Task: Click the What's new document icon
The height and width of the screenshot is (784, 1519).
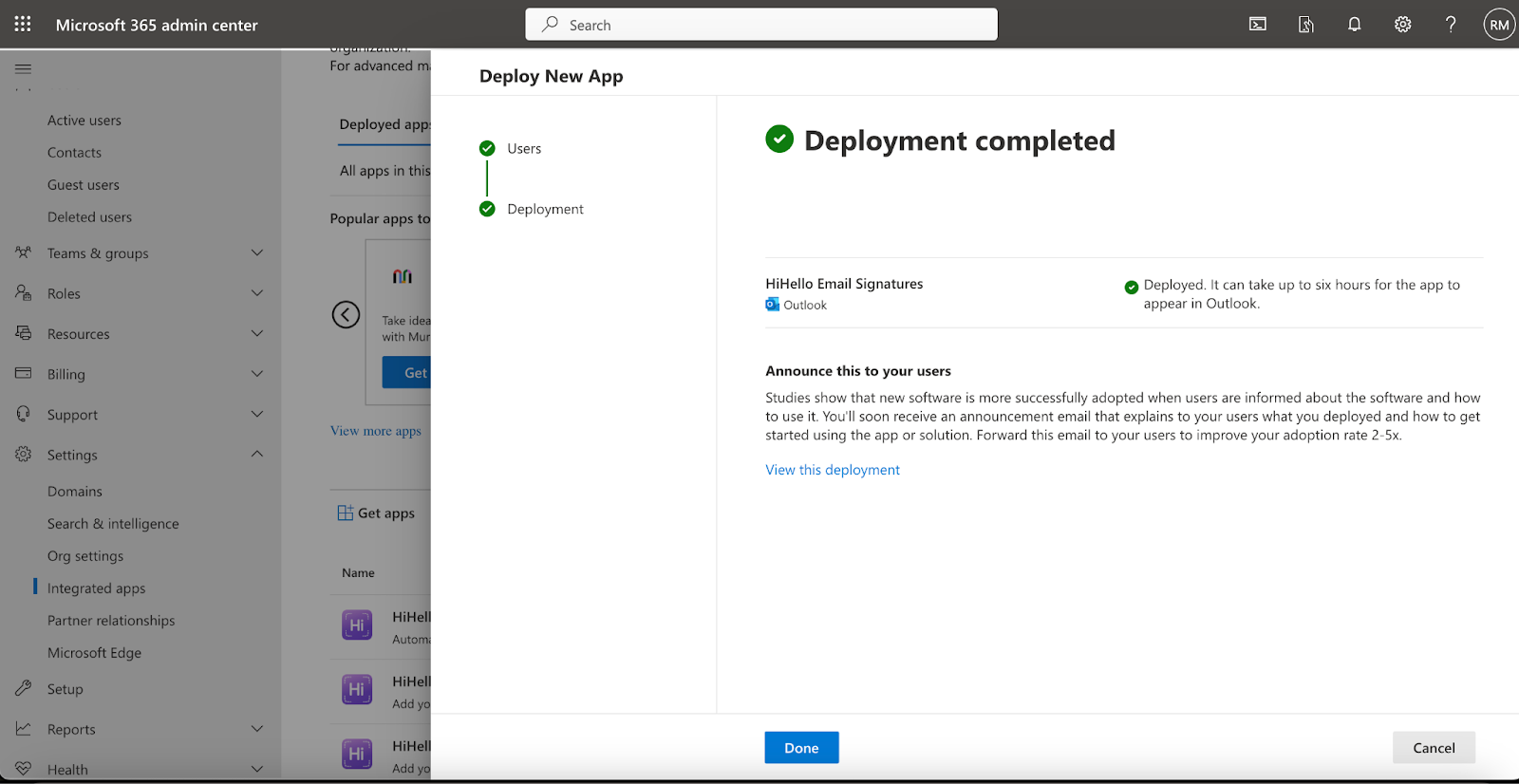Action: point(1306,25)
